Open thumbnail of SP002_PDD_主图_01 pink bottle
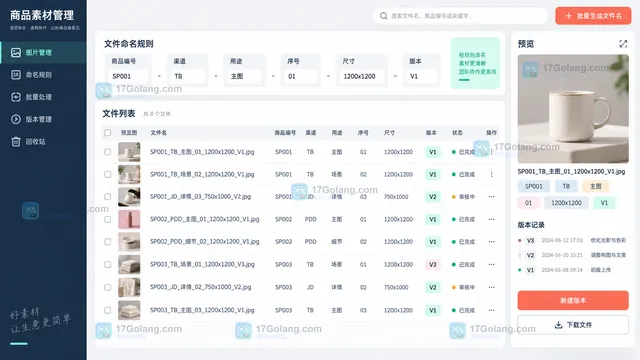640x360 pixels. [129, 219]
